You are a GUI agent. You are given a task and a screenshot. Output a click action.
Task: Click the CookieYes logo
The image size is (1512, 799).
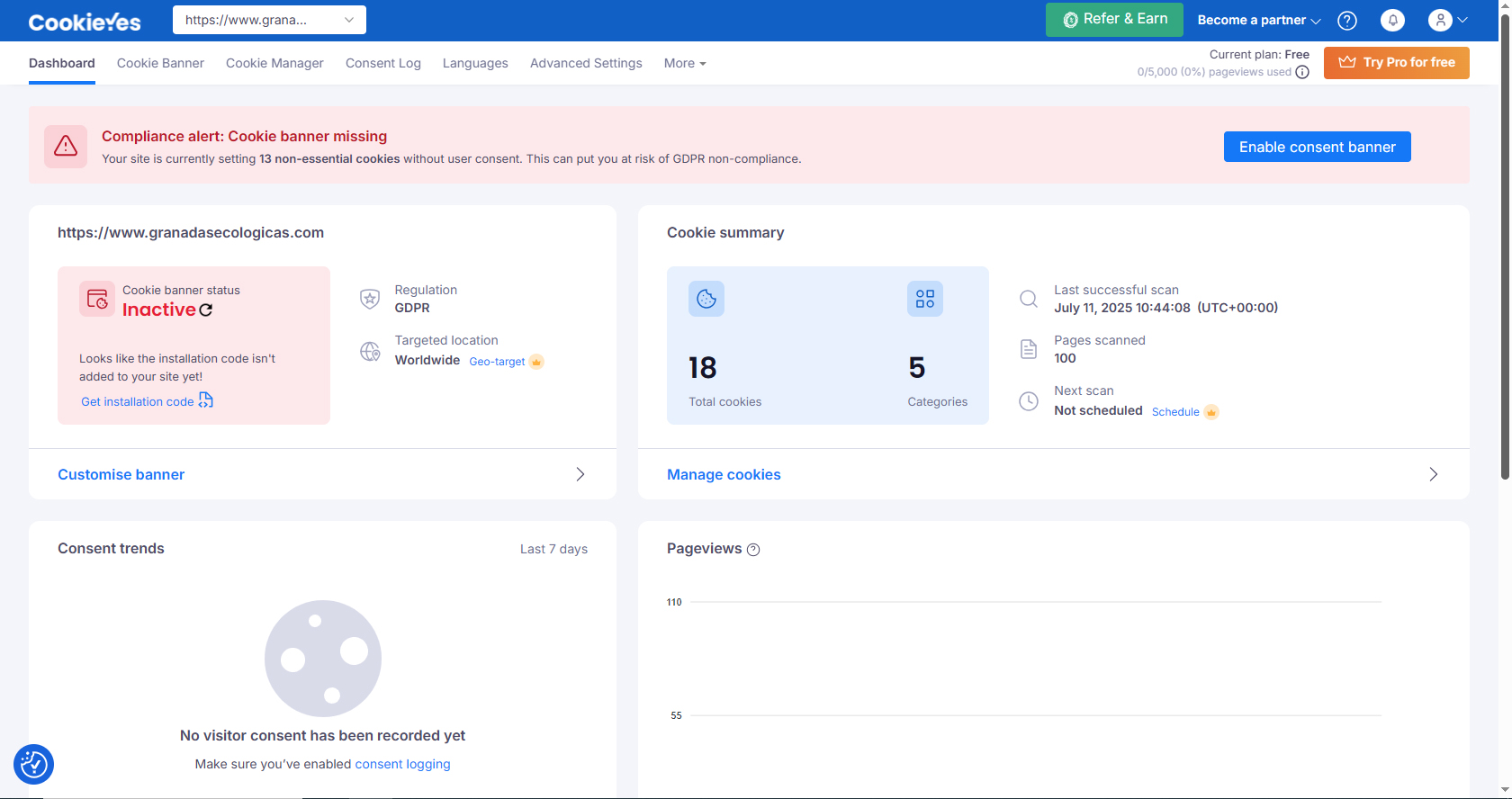pos(85,22)
